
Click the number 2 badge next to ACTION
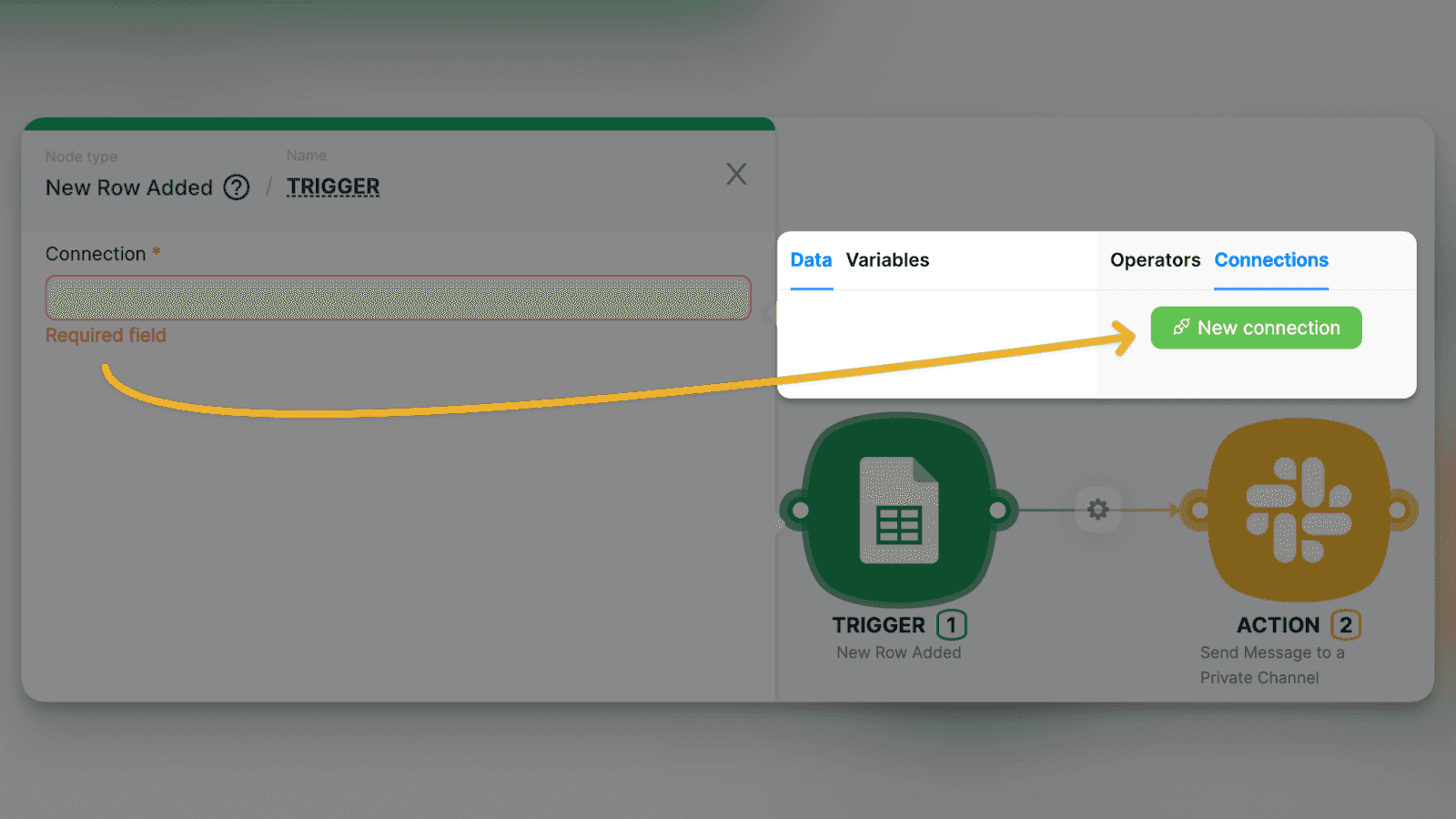[1346, 625]
